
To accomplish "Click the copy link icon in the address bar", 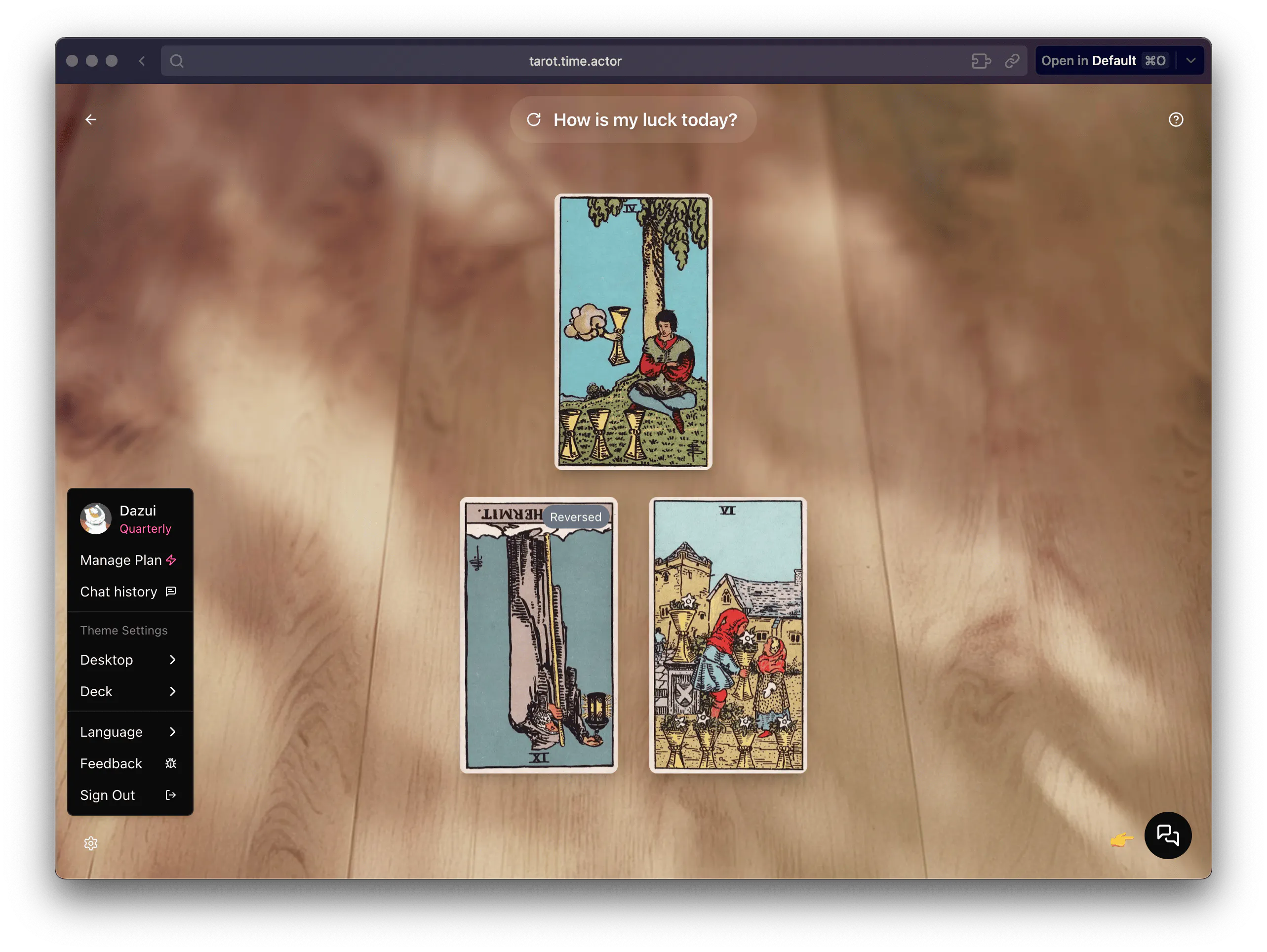I will tap(1012, 61).
